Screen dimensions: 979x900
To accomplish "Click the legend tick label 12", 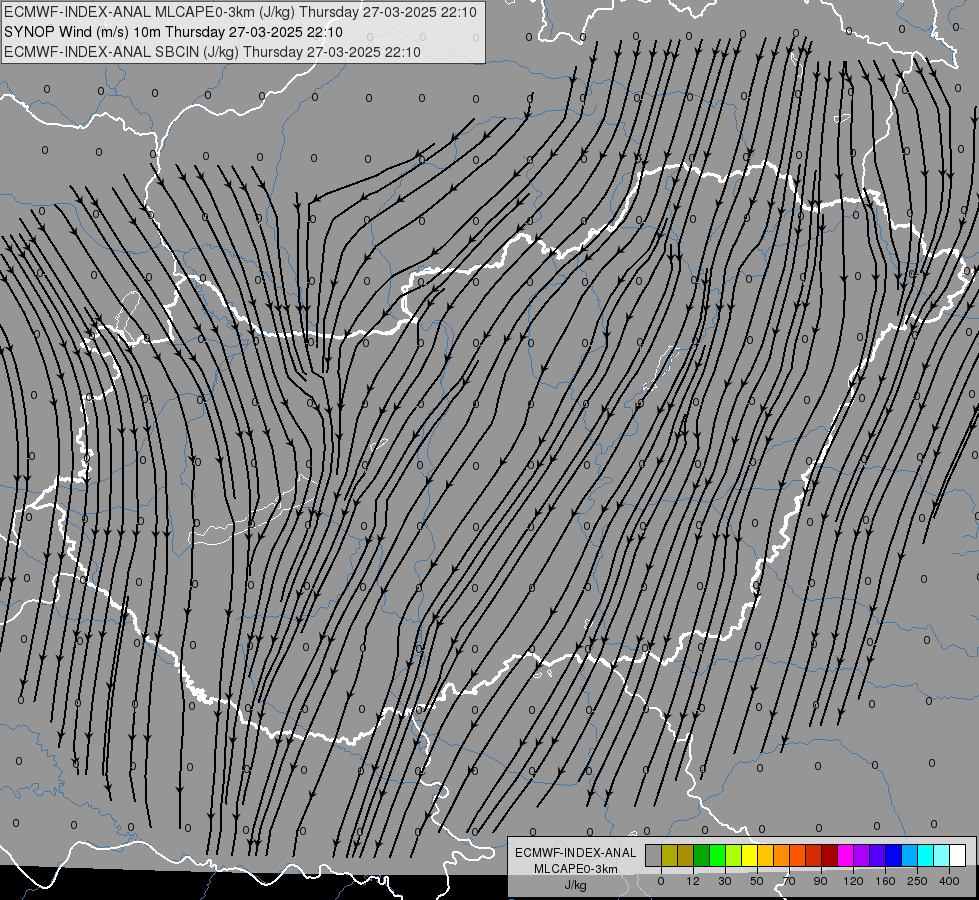I will tap(693, 881).
